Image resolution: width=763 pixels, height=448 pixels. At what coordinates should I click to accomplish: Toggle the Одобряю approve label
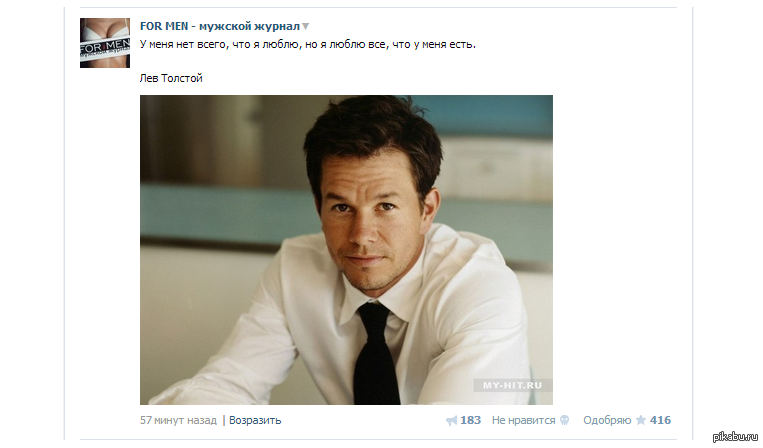click(x=607, y=420)
